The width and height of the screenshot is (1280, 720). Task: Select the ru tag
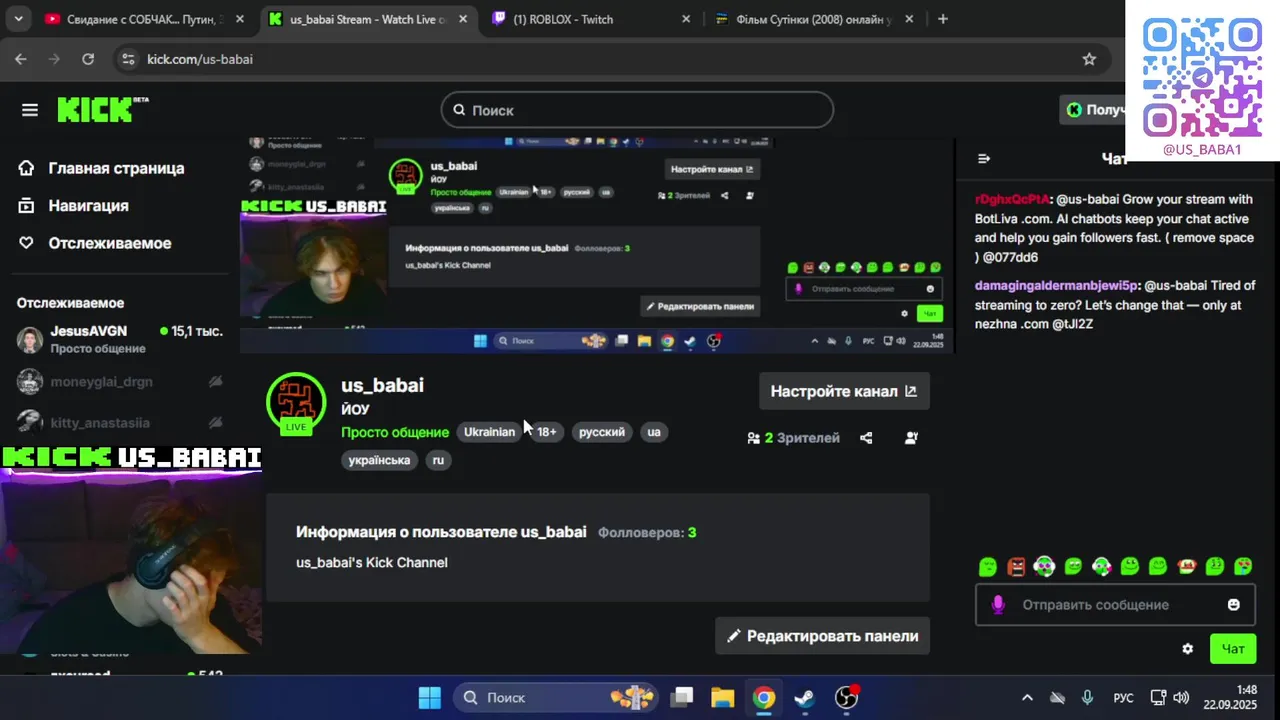point(438,460)
